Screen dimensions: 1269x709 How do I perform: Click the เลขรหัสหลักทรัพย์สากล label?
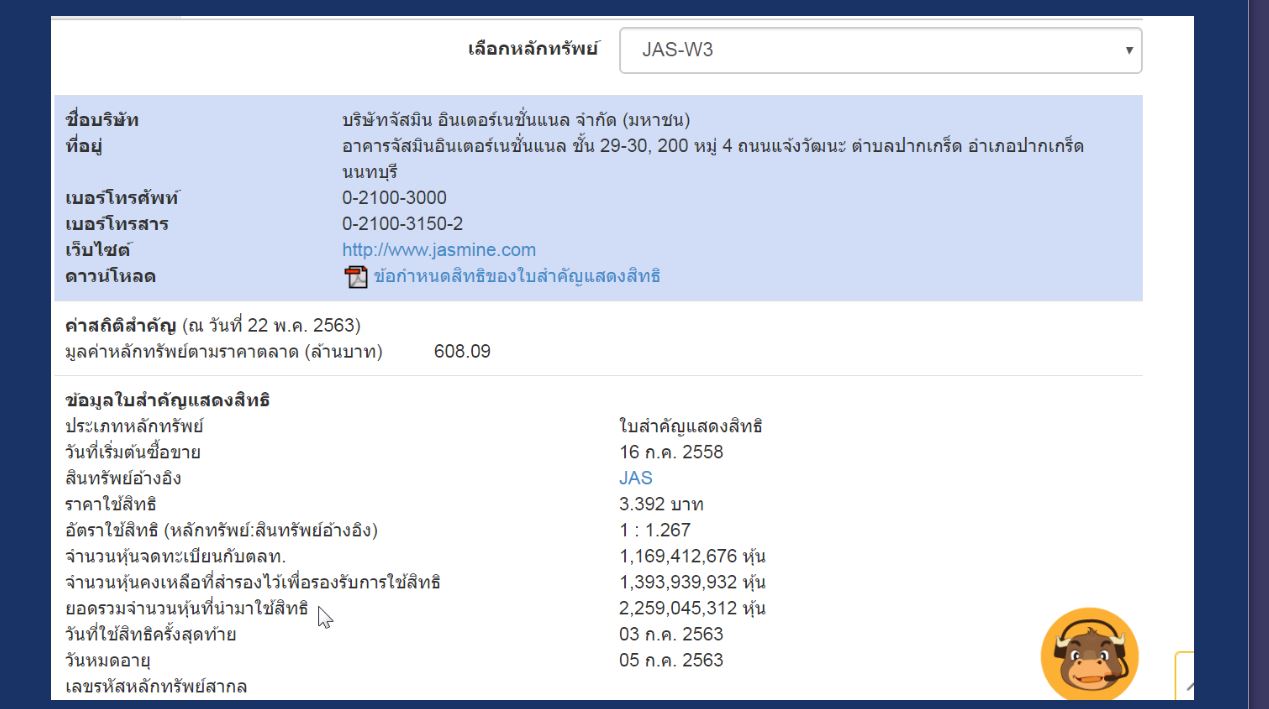pyautogui.click(x=155, y=686)
